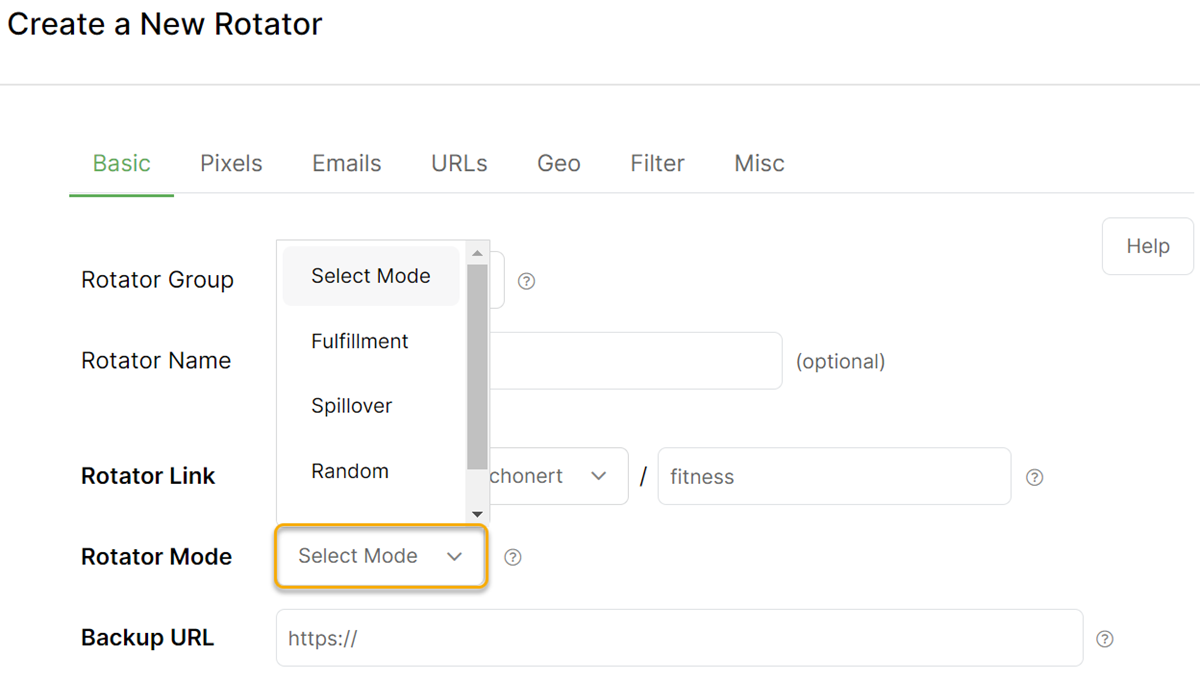Viewport: 1200px width, 681px height.
Task: Click dropdown list scroll up arrow
Action: click(x=477, y=253)
